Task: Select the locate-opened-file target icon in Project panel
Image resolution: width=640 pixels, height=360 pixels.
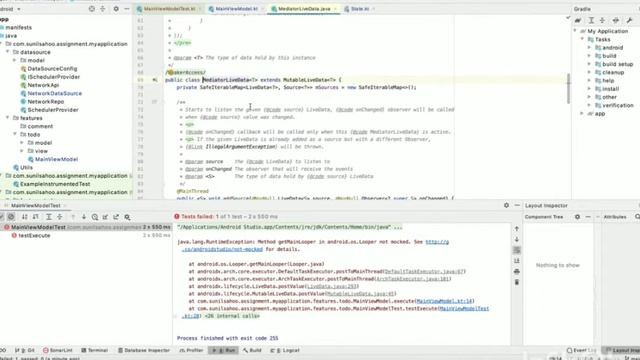Action: click(x=91, y=9)
